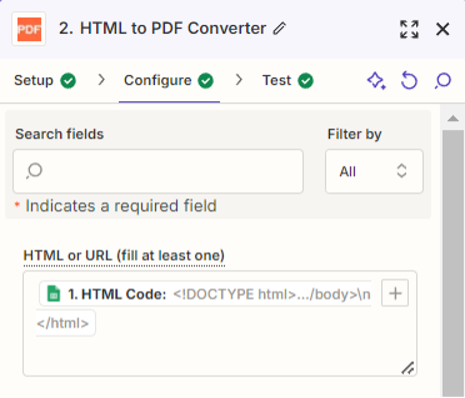This screenshot has height=398, width=465.
Task: Open the AI sparkle assistant icon
Action: click(x=376, y=80)
